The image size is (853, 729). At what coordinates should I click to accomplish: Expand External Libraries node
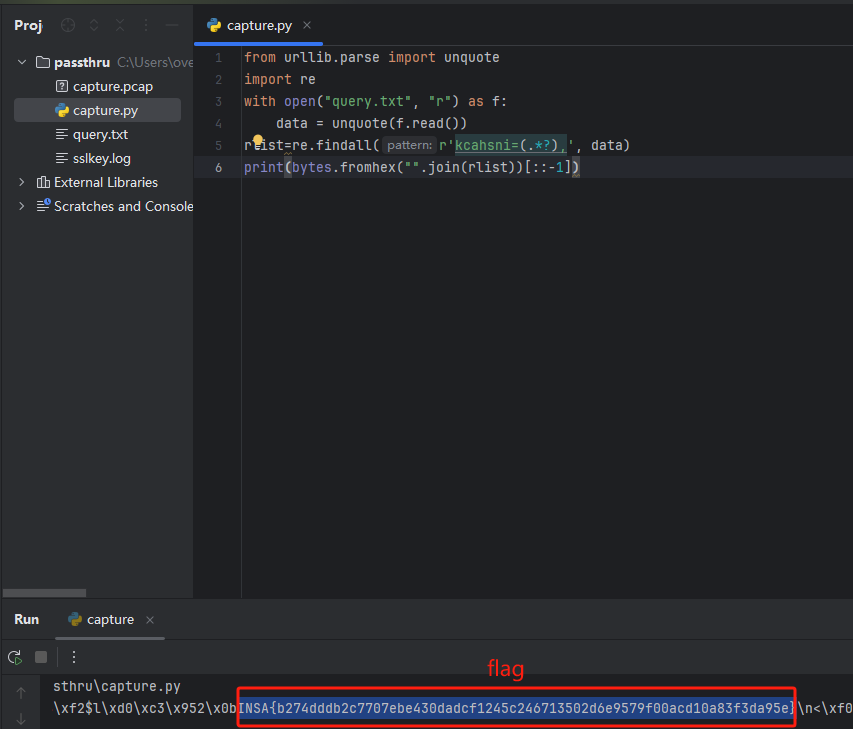22,182
